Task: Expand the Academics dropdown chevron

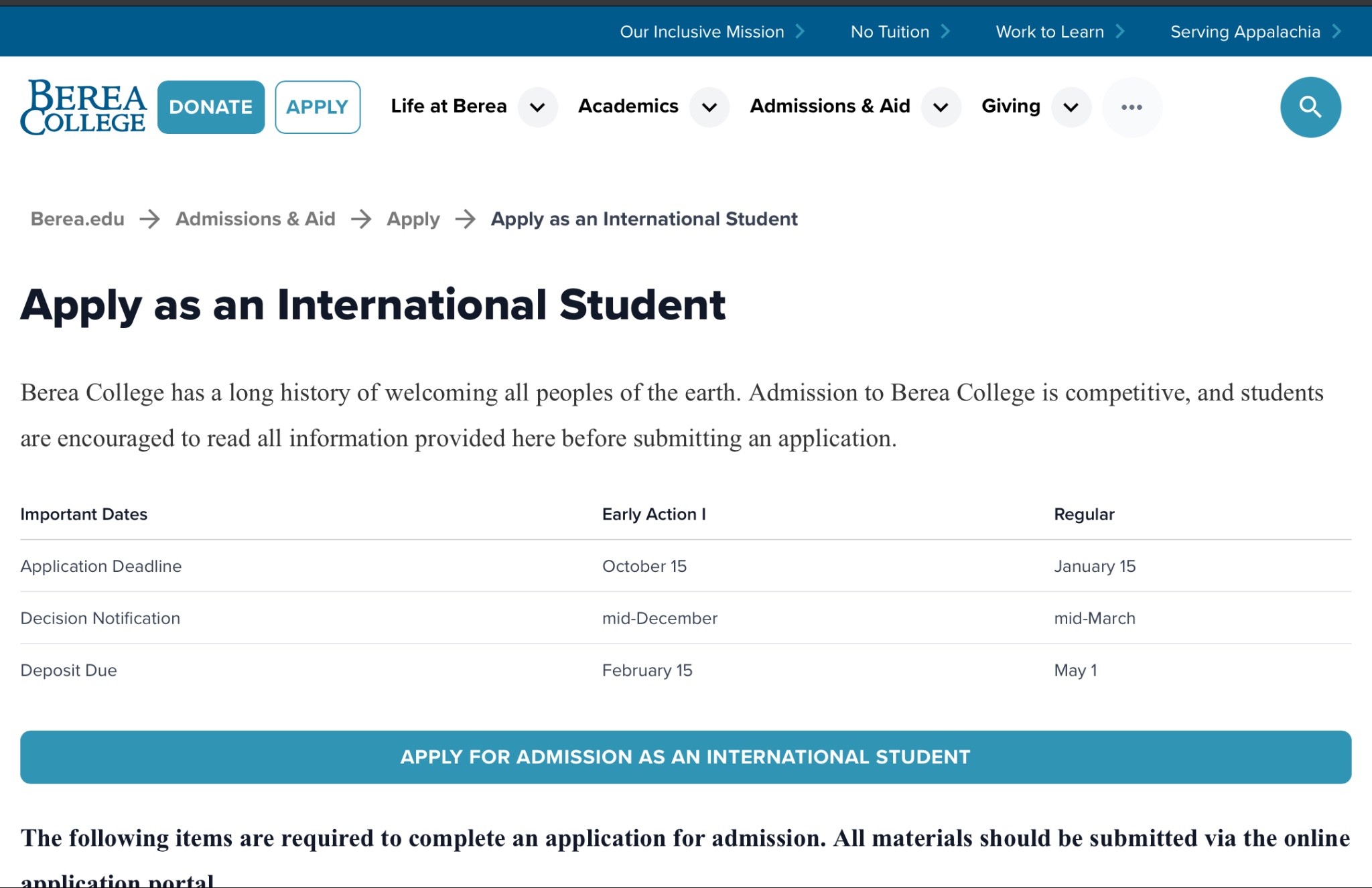Action: 709,107
